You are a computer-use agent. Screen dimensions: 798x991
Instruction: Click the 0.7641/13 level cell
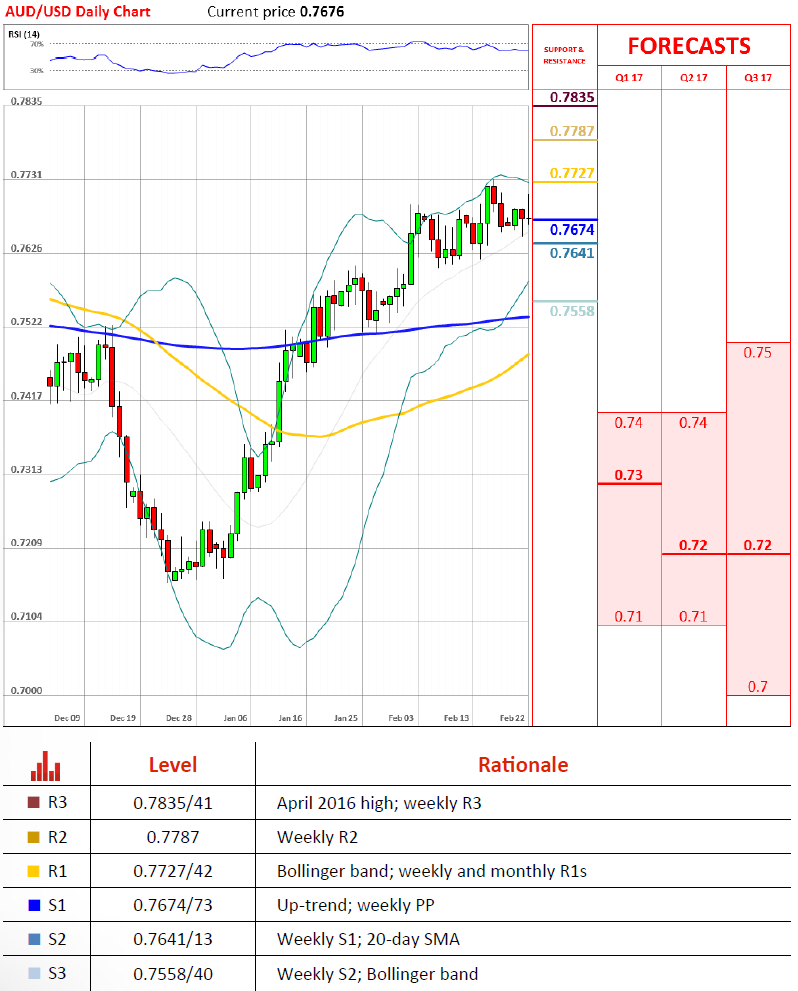pos(172,939)
